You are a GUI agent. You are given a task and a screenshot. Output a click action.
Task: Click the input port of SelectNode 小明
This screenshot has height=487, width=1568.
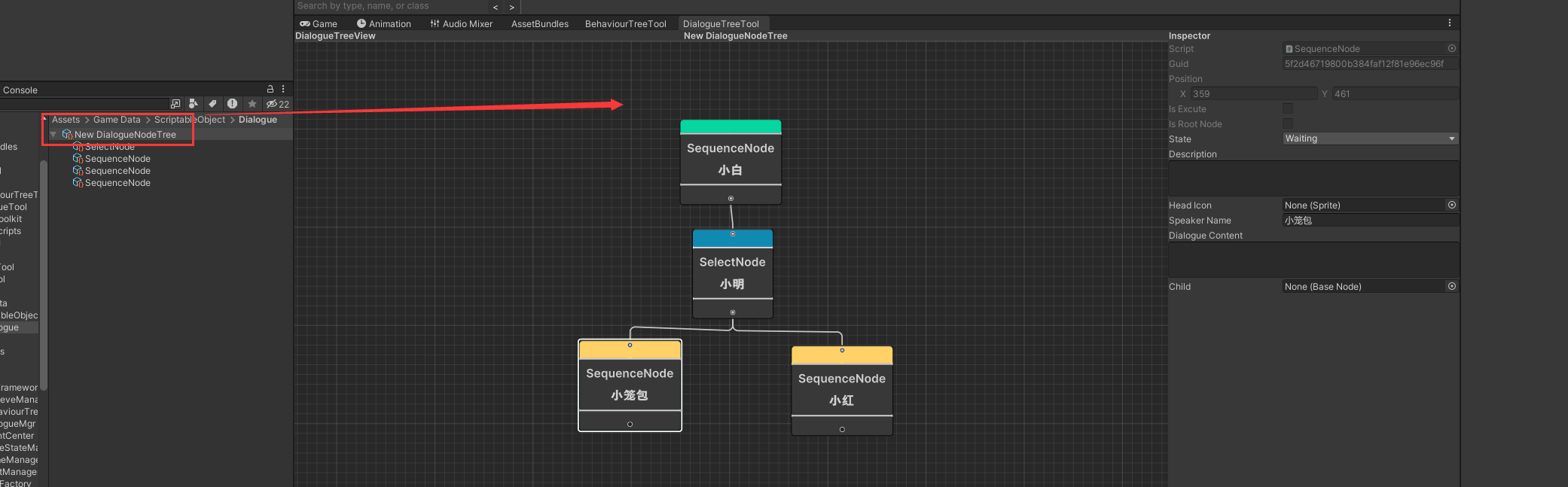[733, 234]
